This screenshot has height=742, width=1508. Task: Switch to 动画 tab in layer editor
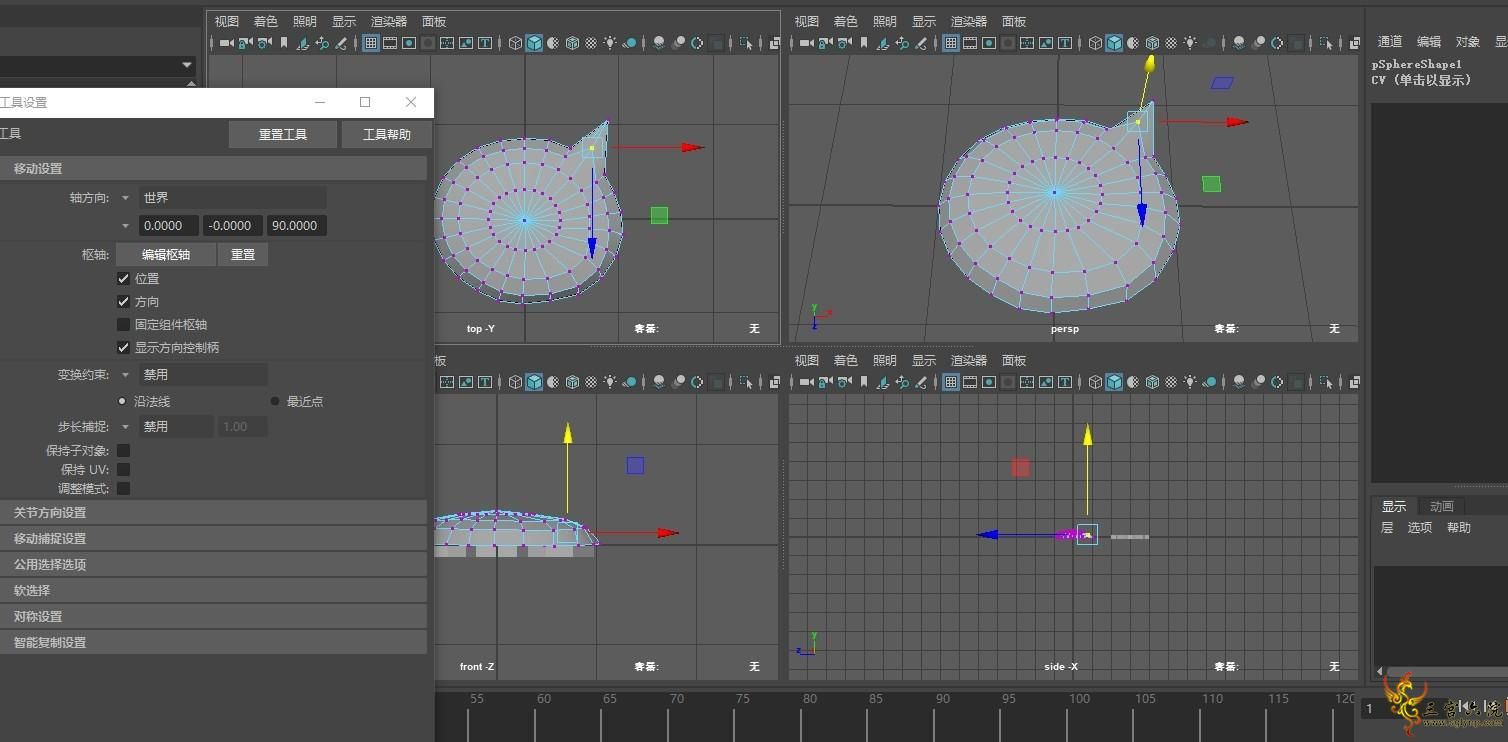point(1442,506)
